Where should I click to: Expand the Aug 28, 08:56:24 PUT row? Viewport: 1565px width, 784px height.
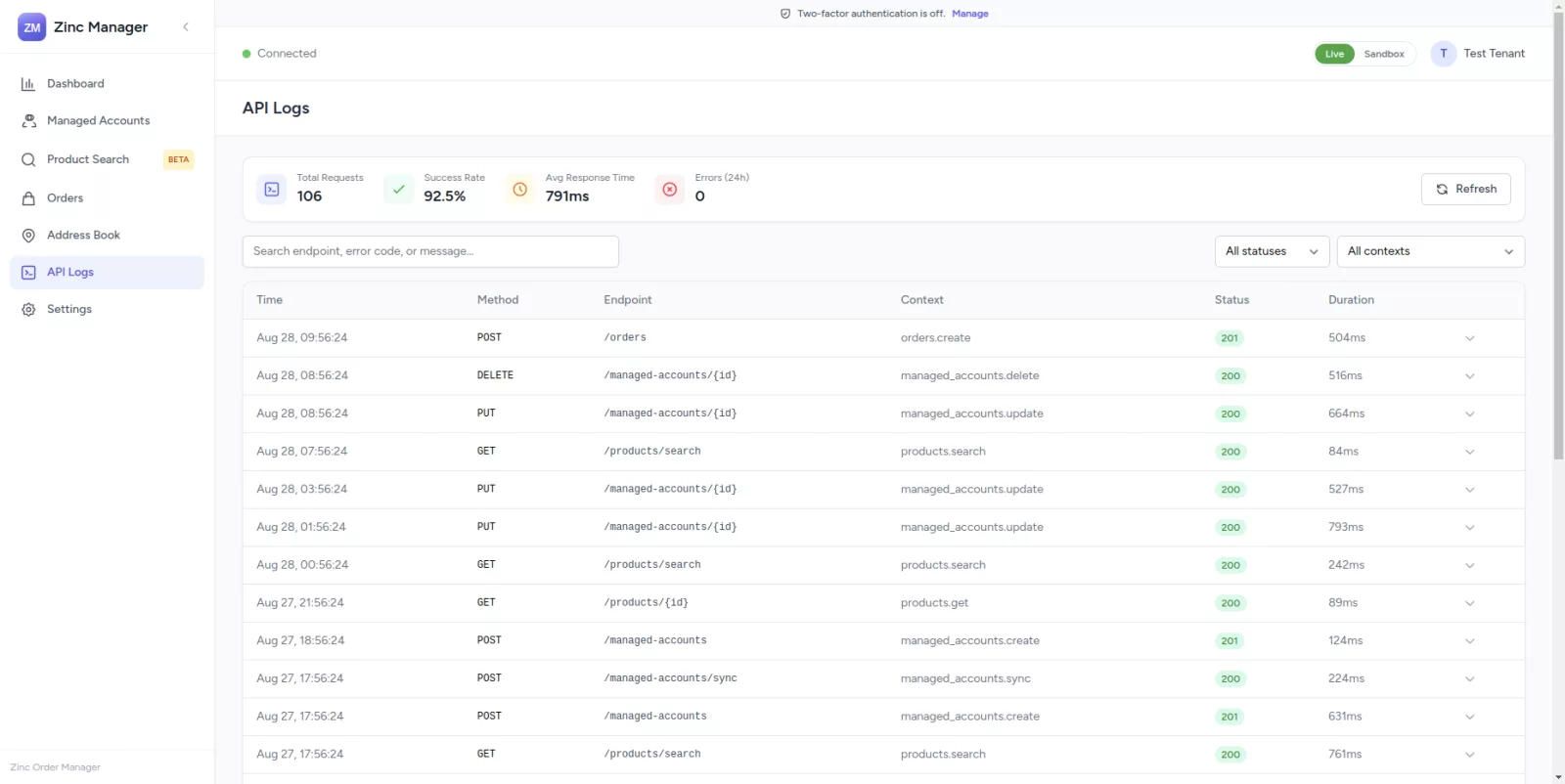[1469, 414]
